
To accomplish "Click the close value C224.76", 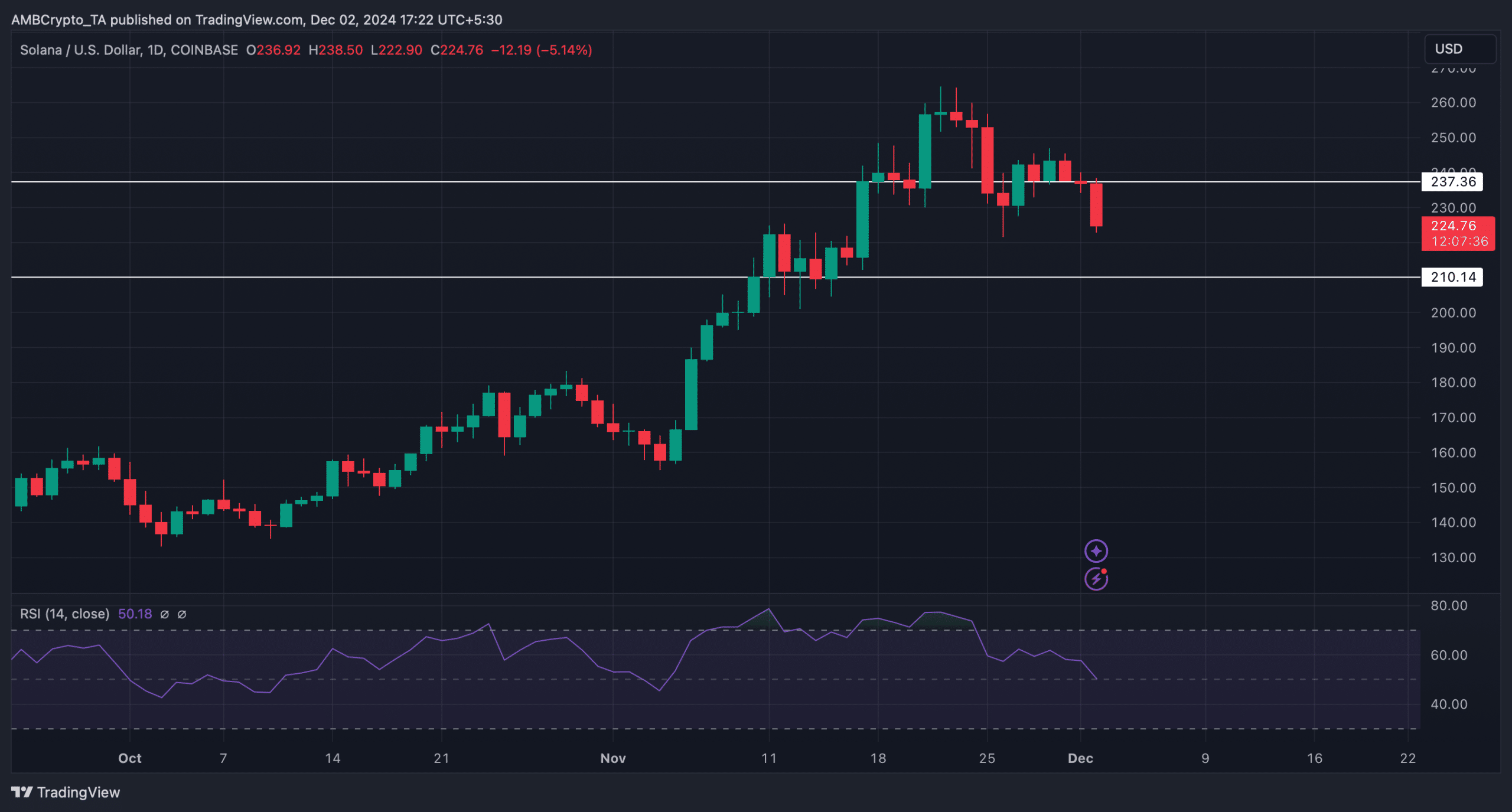I will pyautogui.click(x=457, y=50).
